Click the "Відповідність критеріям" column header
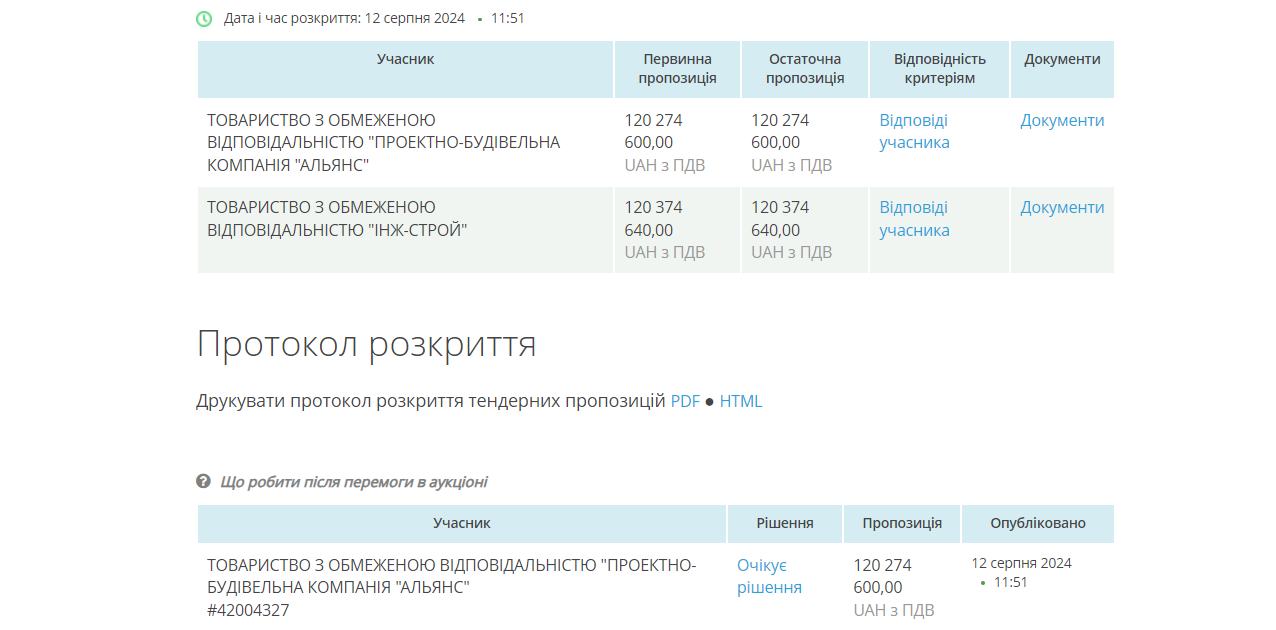 [x=939, y=69]
